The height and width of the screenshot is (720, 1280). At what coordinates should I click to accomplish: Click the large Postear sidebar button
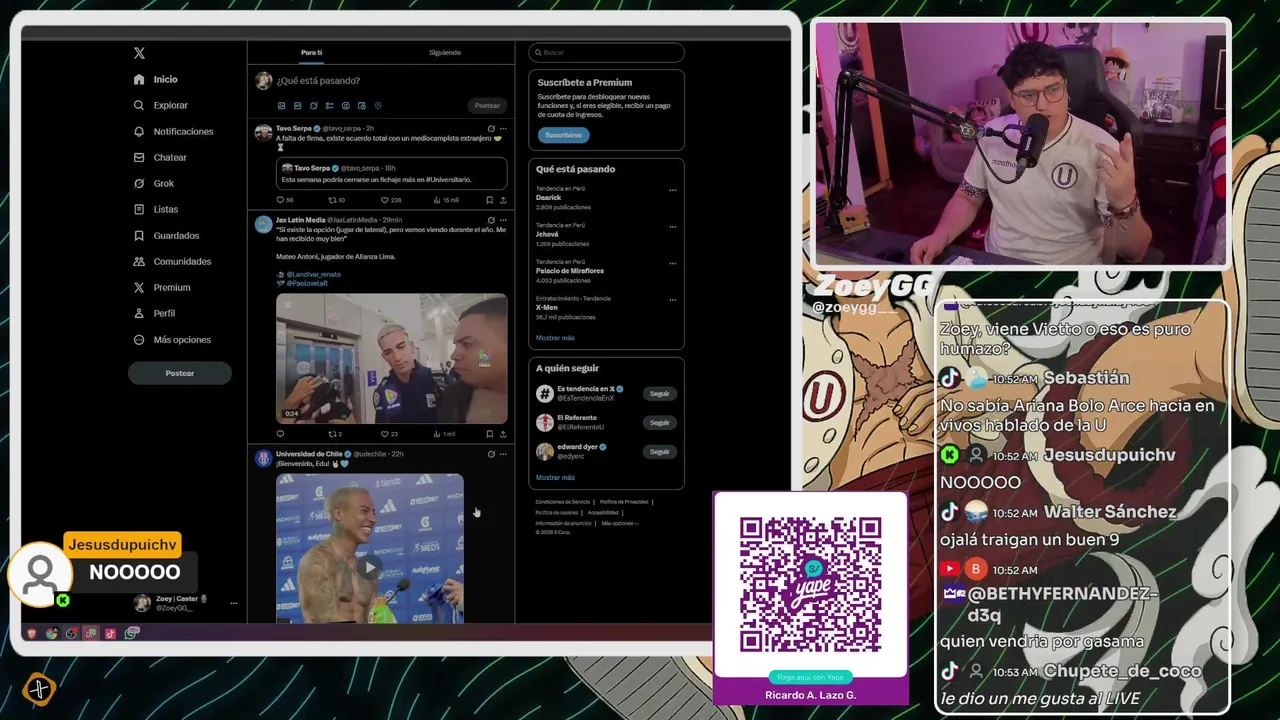(x=180, y=373)
